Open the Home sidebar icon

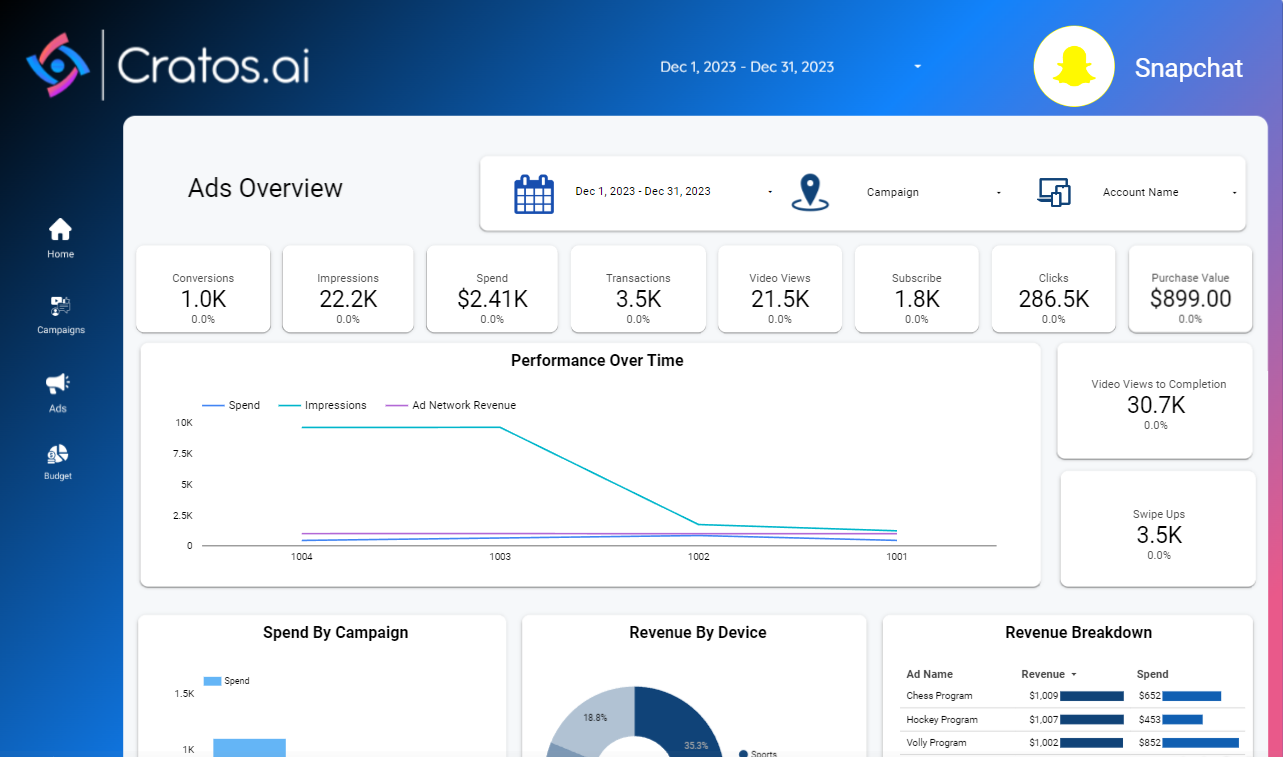(60, 229)
